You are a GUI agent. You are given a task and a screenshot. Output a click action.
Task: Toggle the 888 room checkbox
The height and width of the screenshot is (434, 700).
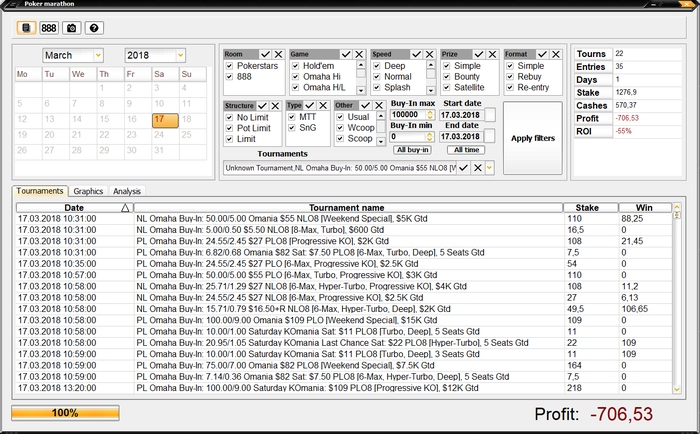coord(229,76)
